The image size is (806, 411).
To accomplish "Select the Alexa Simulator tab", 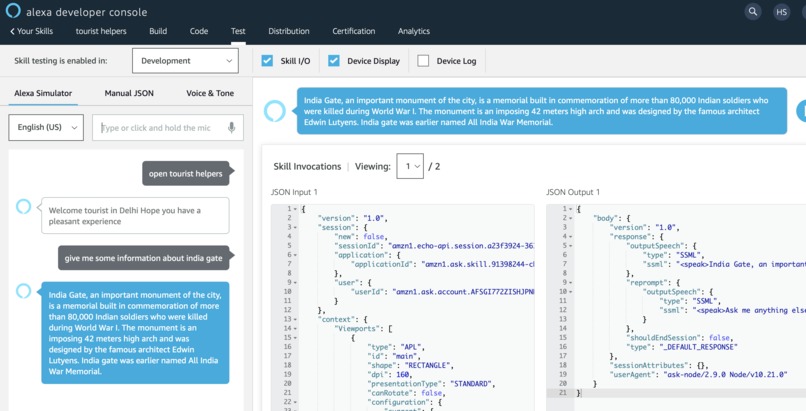I will [x=43, y=93].
